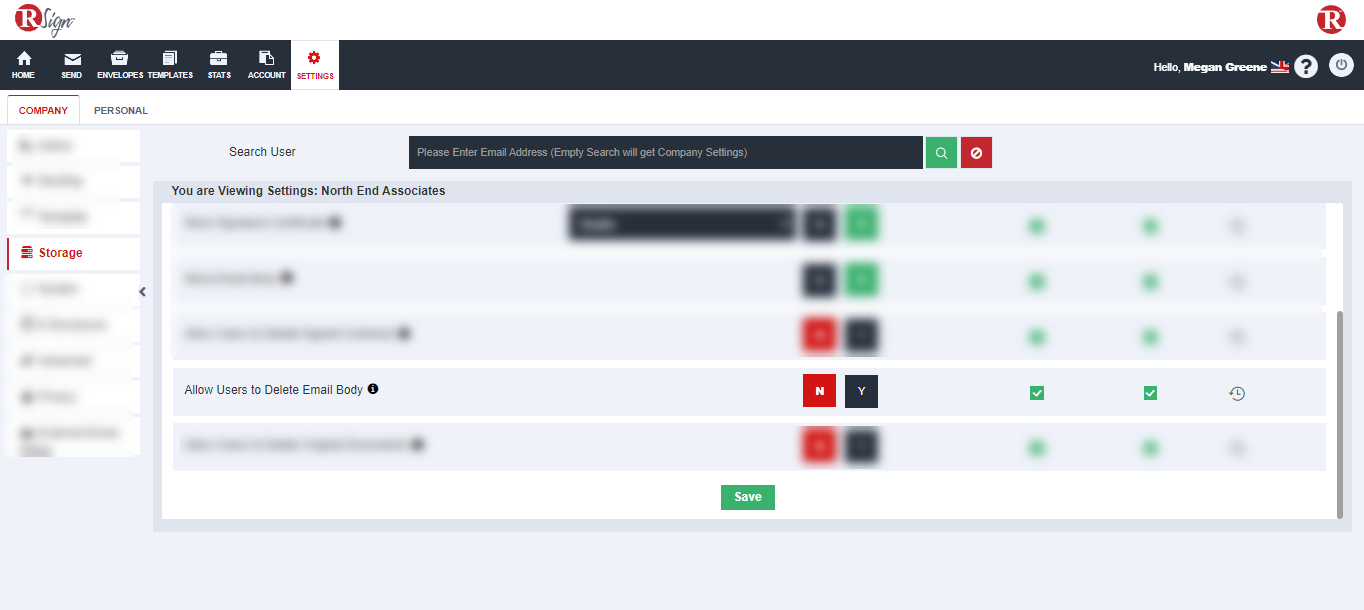Image resolution: width=1364 pixels, height=610 pixels.
Task: Open the Templates section
Action: [170, 65]
